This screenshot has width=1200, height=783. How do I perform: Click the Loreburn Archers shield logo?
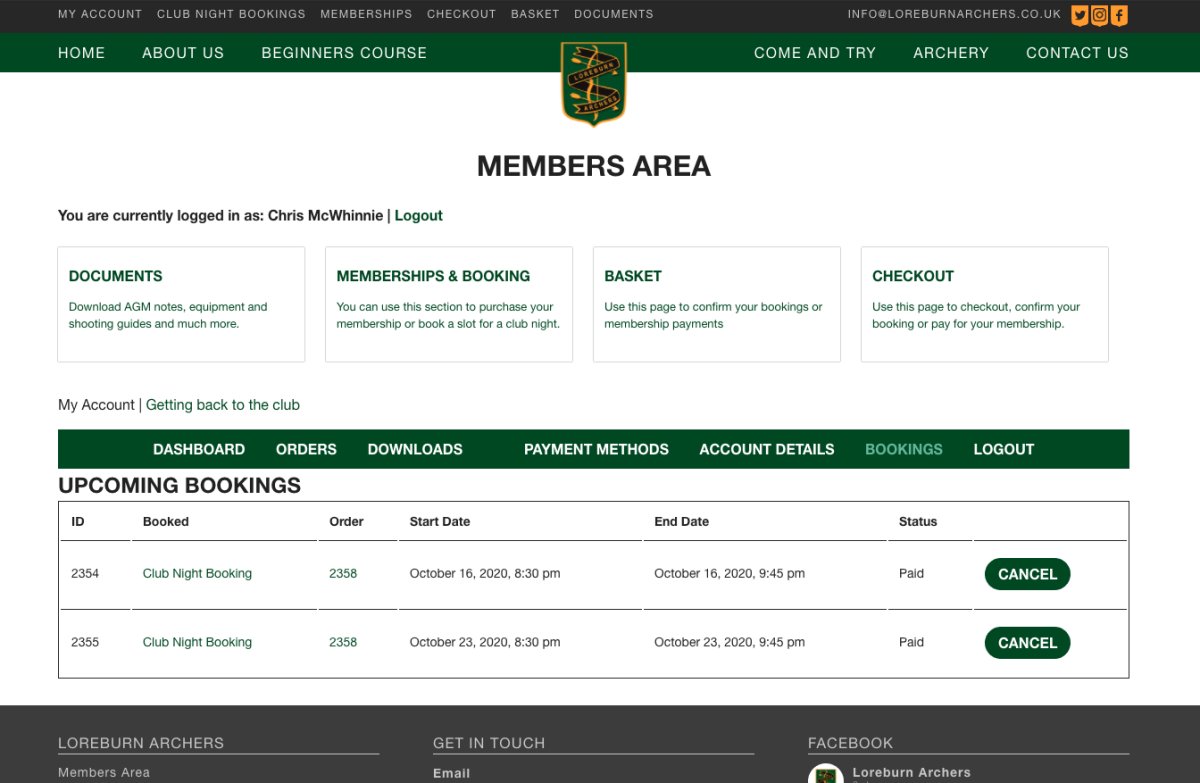coord(594,83)
